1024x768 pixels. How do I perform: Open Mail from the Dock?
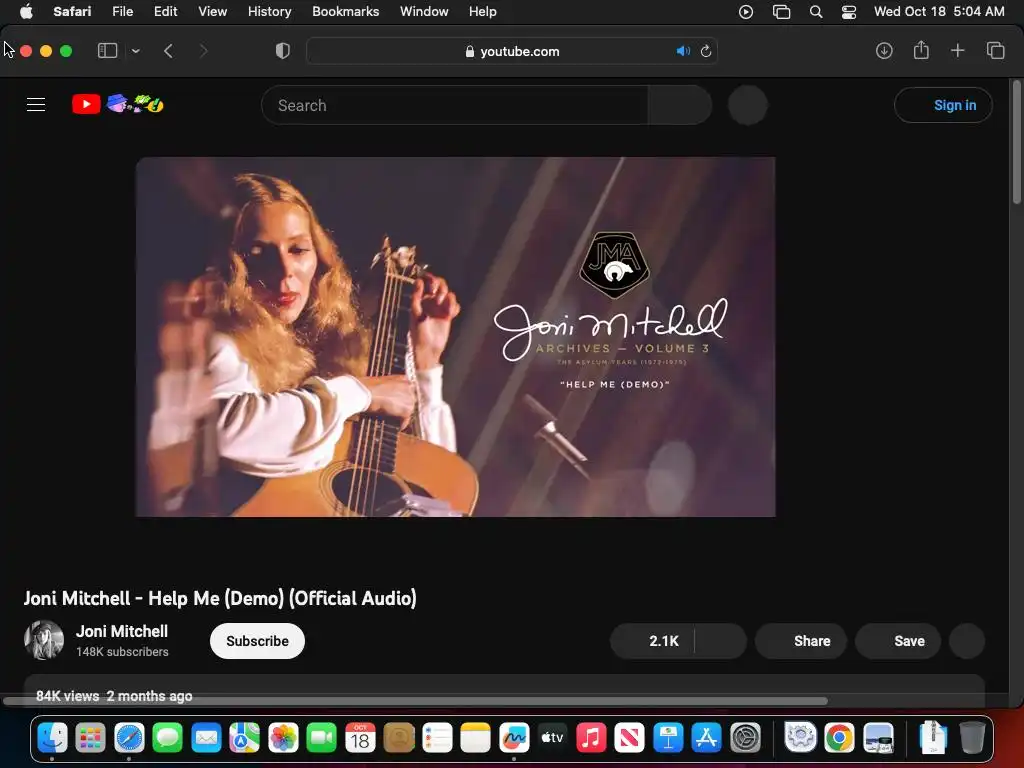[206, 739]
